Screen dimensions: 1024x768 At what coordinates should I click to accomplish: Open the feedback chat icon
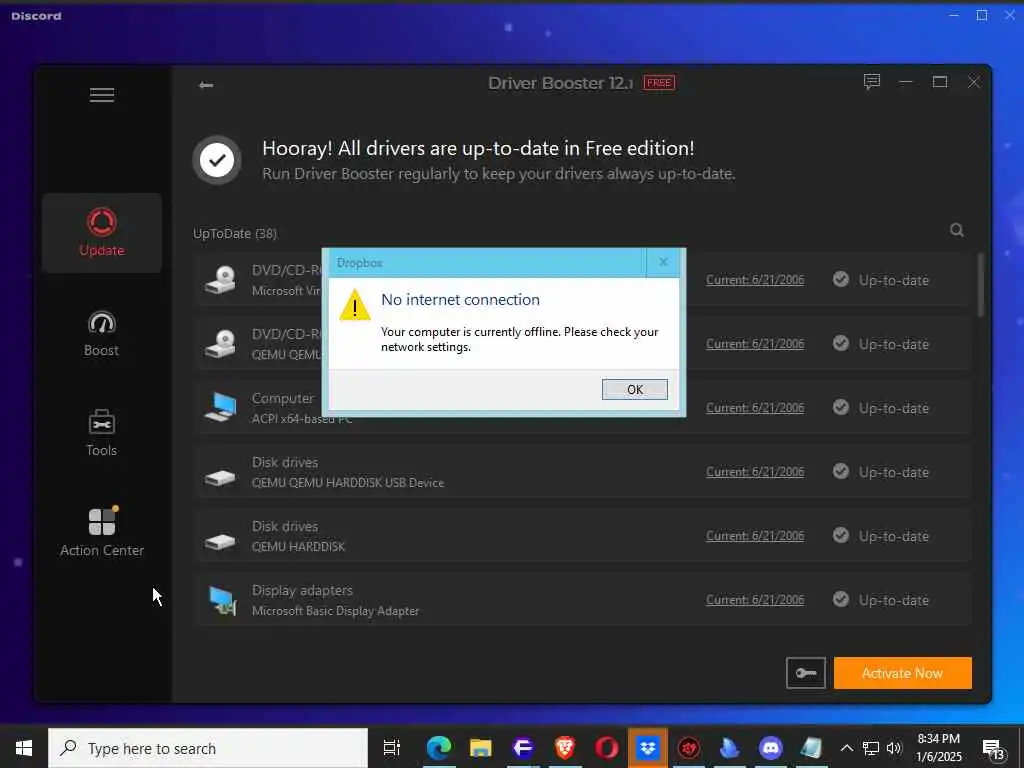[x=872, y=82]
